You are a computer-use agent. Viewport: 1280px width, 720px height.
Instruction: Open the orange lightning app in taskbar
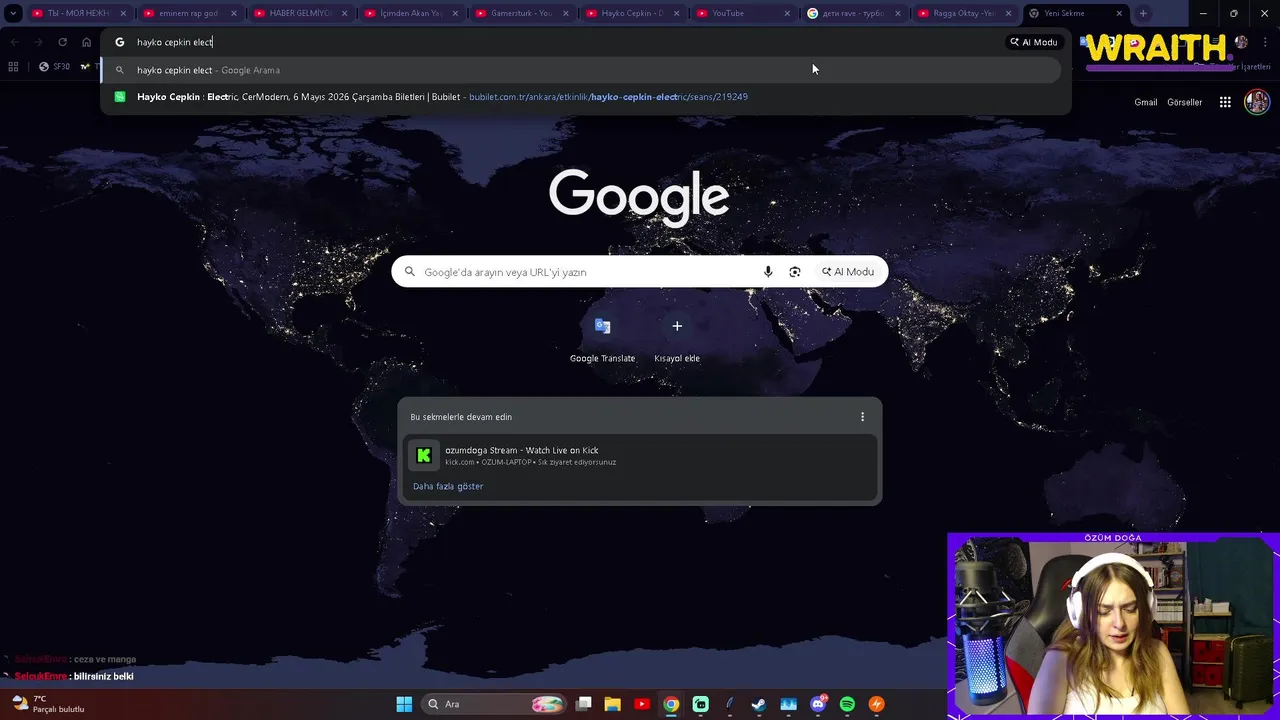pos(877,704)
